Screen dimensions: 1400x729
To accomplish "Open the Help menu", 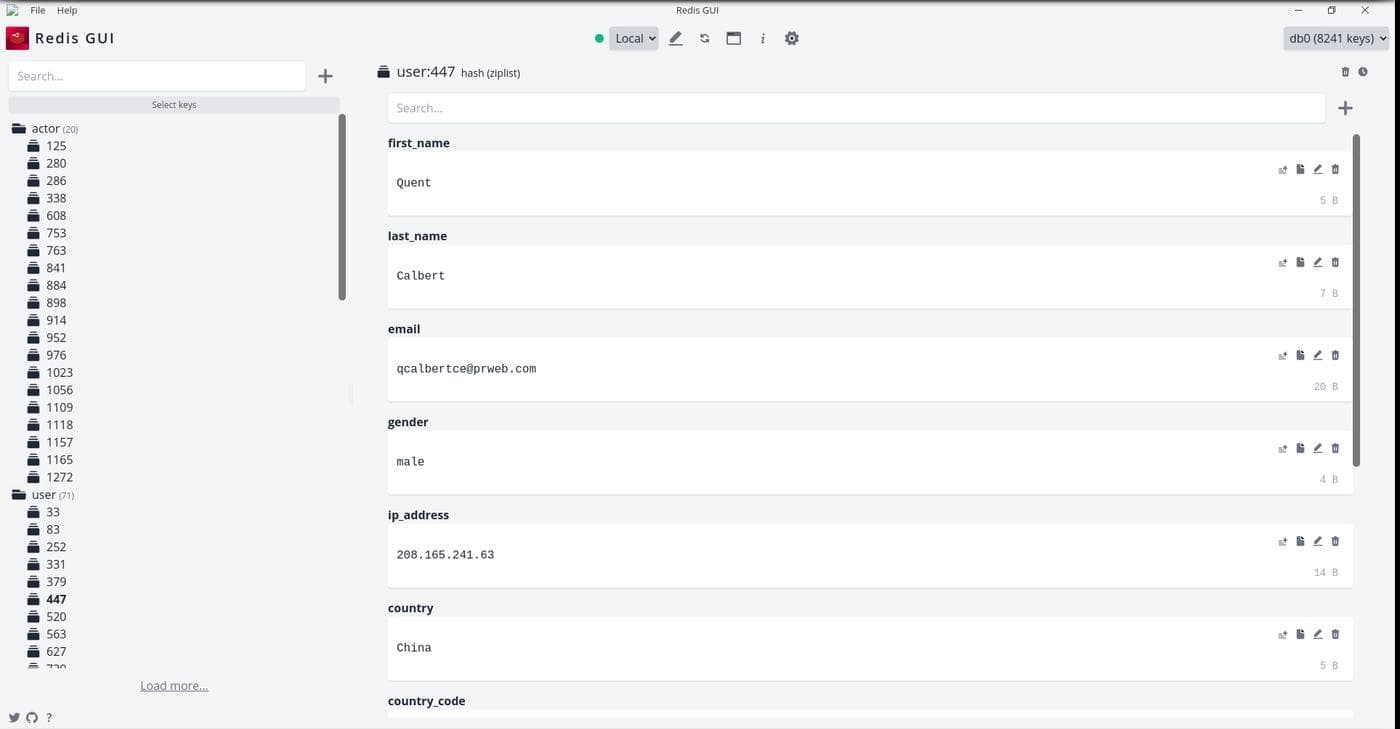I will [x=67, y=10].
